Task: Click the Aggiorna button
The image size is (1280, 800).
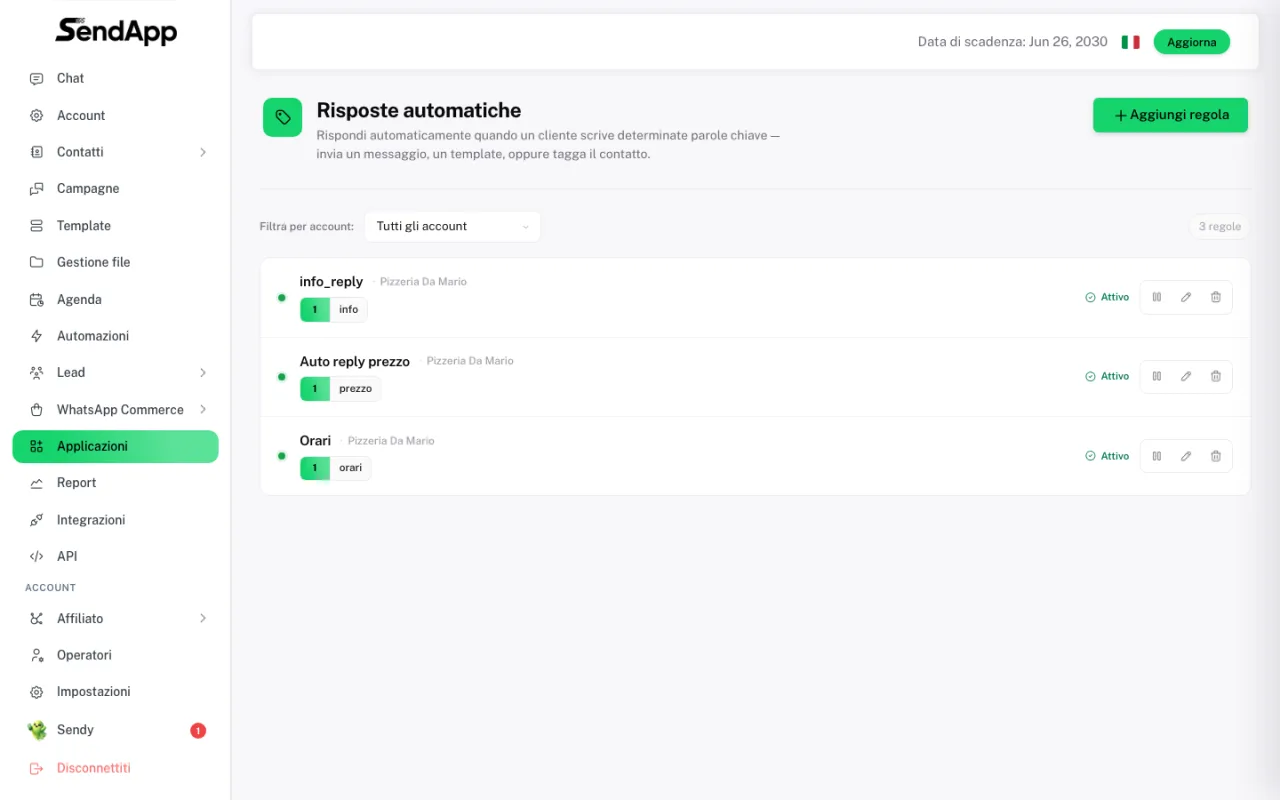Action: 1192,42
